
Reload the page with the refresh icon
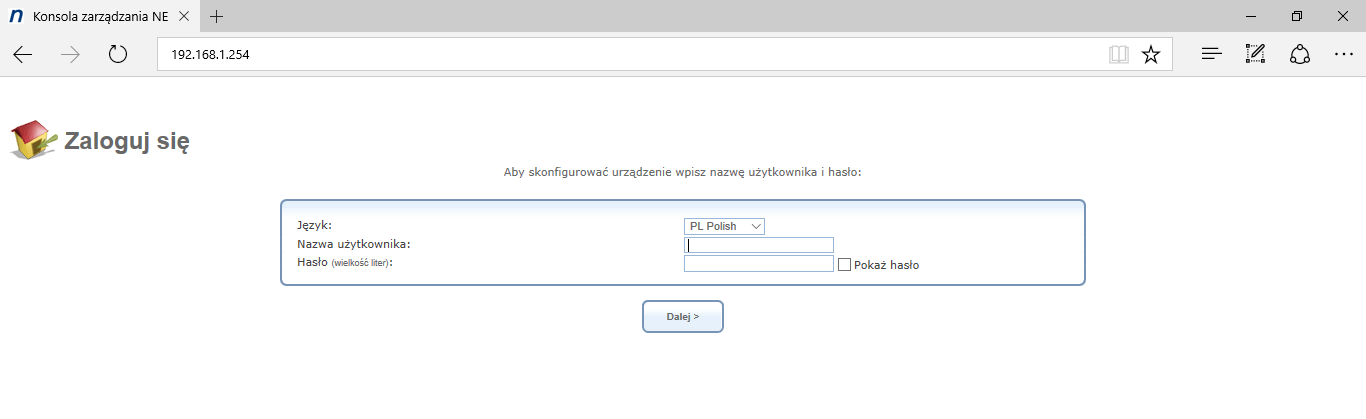(118, 55)
